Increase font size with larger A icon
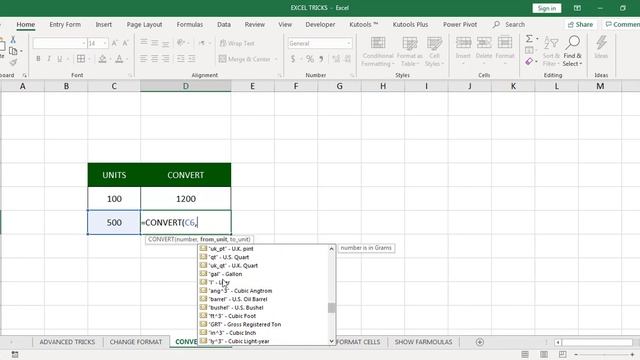The image size is (640, 360). click(115, 43)
